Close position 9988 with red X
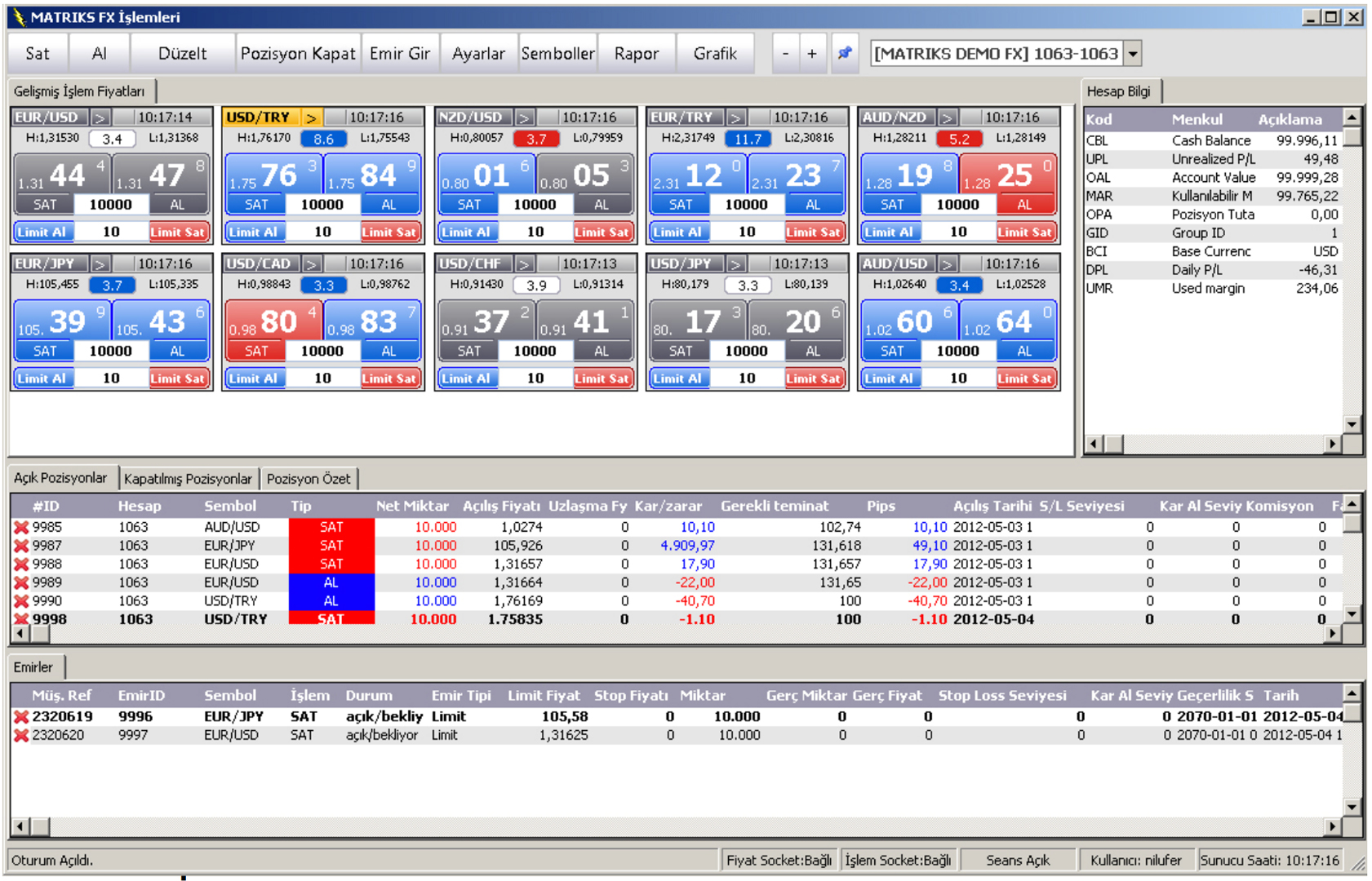 21,564
